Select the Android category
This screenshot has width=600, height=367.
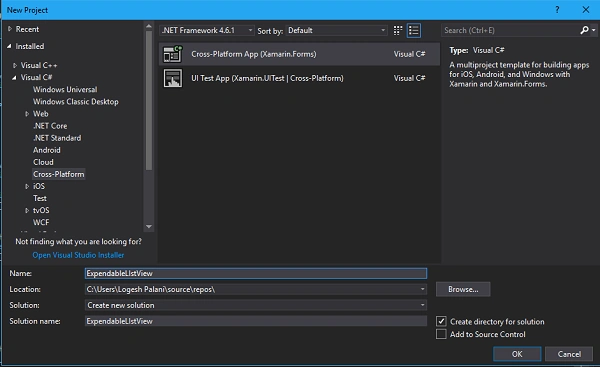pos(47,150)
